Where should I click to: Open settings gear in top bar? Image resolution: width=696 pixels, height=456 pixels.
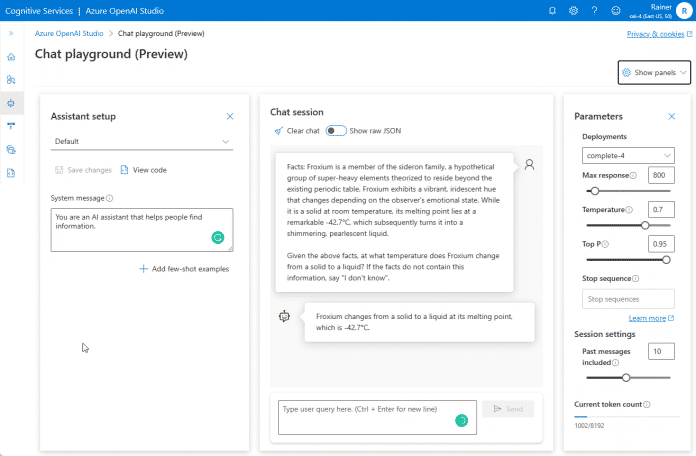pyautogui.click(x=573, y=11)
